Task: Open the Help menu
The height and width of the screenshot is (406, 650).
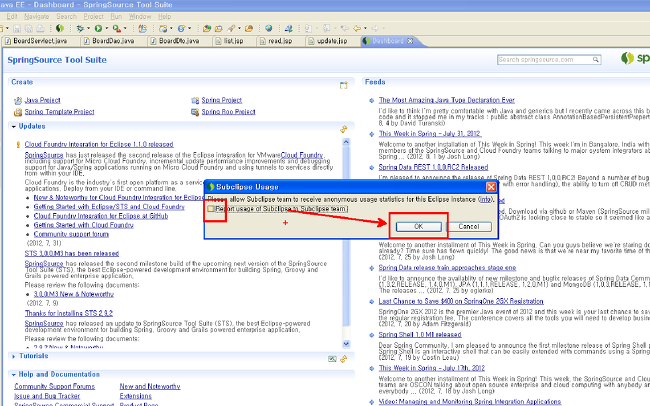Action: coord(165,17)
